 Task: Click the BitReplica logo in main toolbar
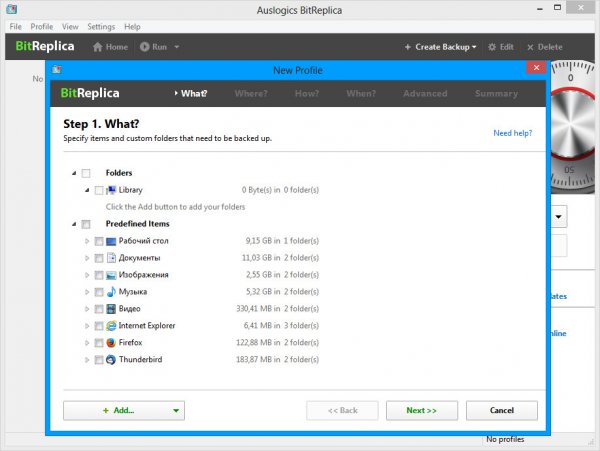point(45,46)
